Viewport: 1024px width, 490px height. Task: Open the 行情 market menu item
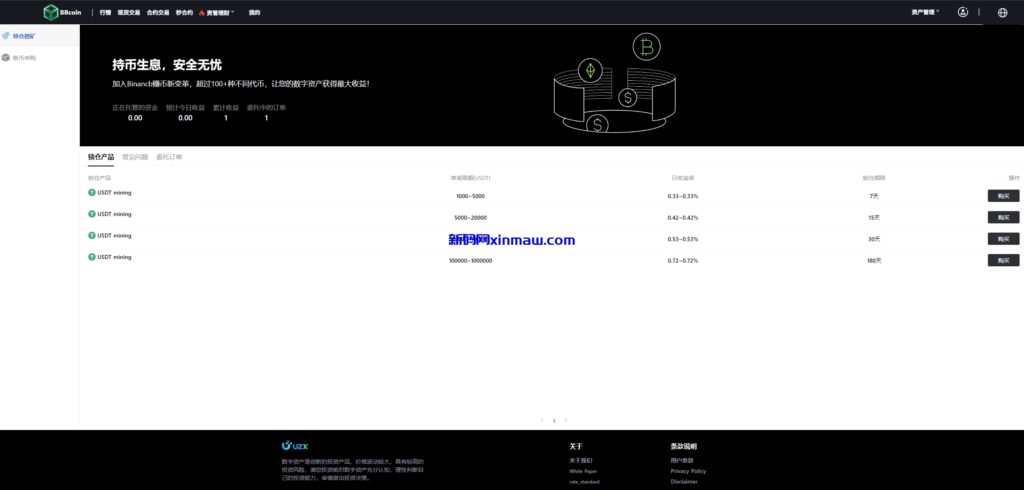105,13
